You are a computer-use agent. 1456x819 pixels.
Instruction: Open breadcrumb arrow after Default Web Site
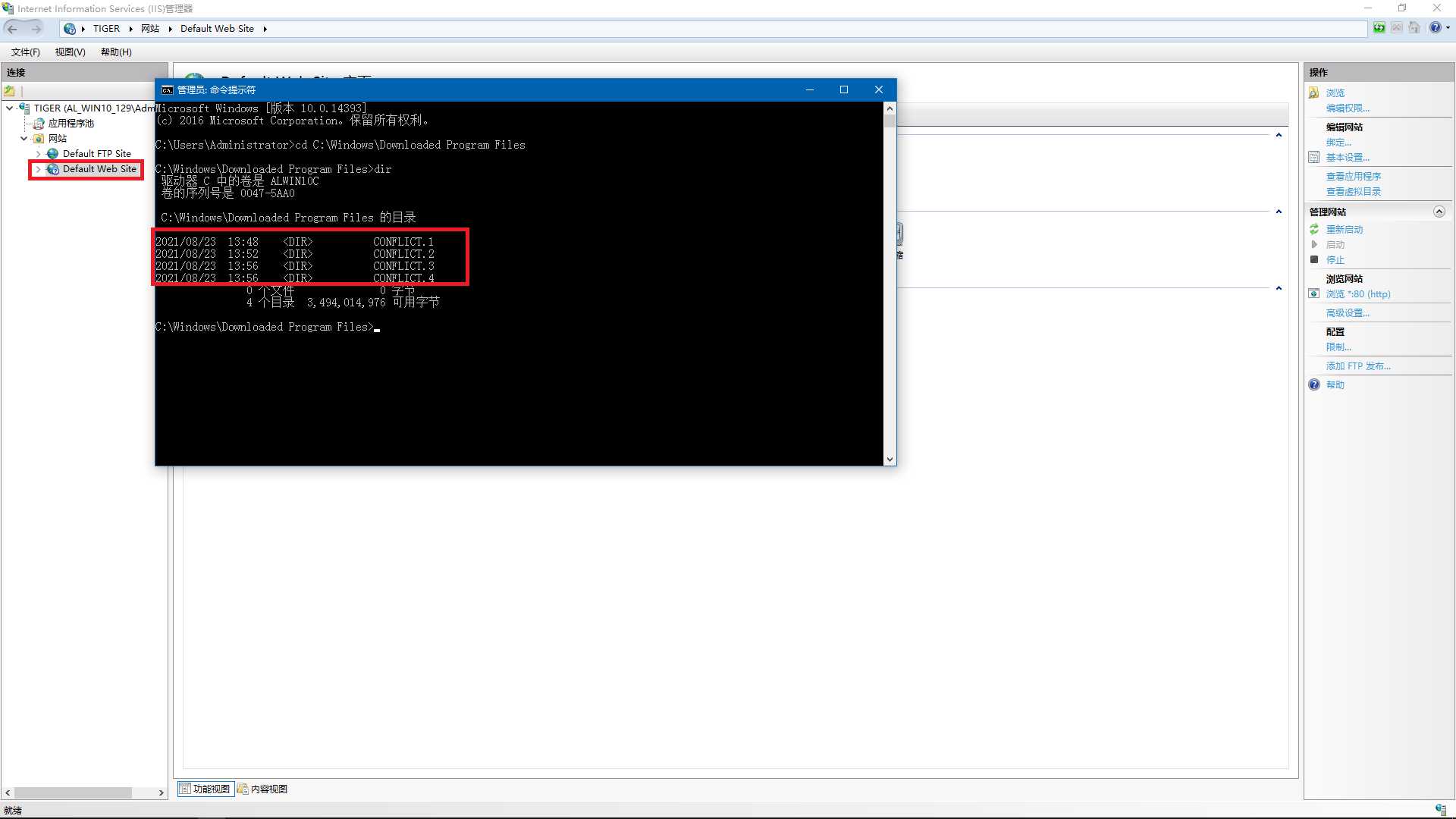[x=265, y=29]
